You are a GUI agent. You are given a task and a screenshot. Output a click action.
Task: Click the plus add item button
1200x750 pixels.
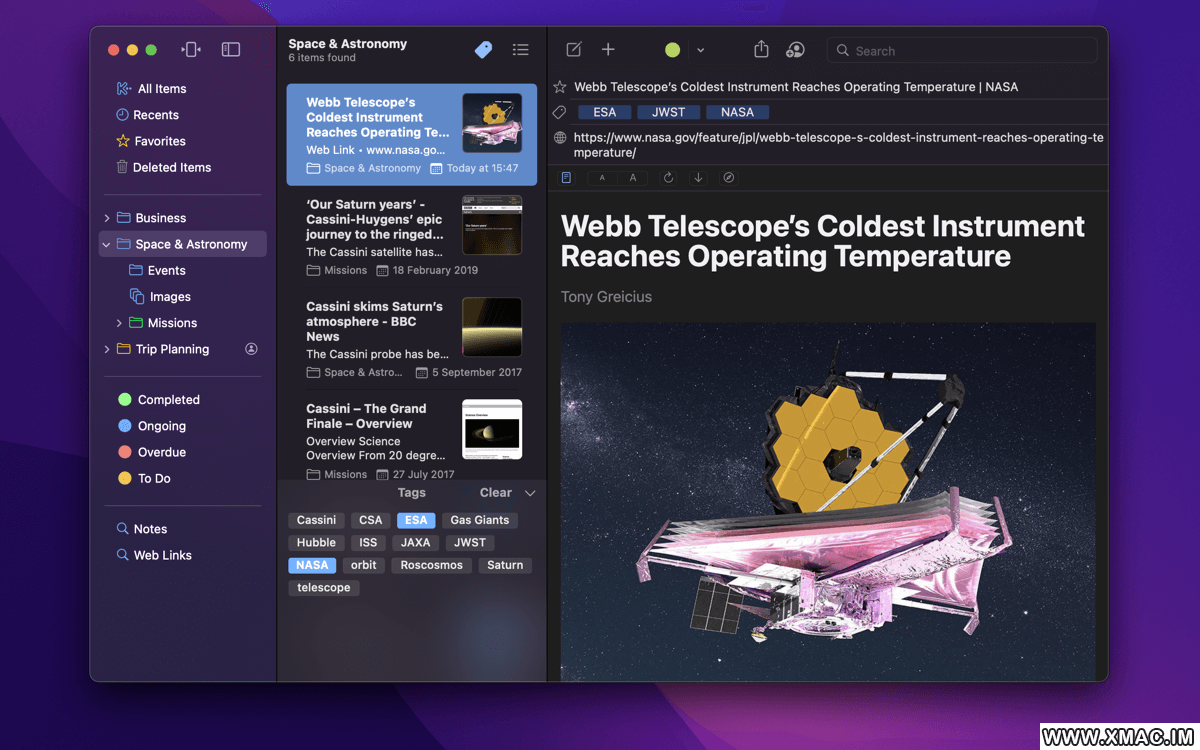click(608, 50)
